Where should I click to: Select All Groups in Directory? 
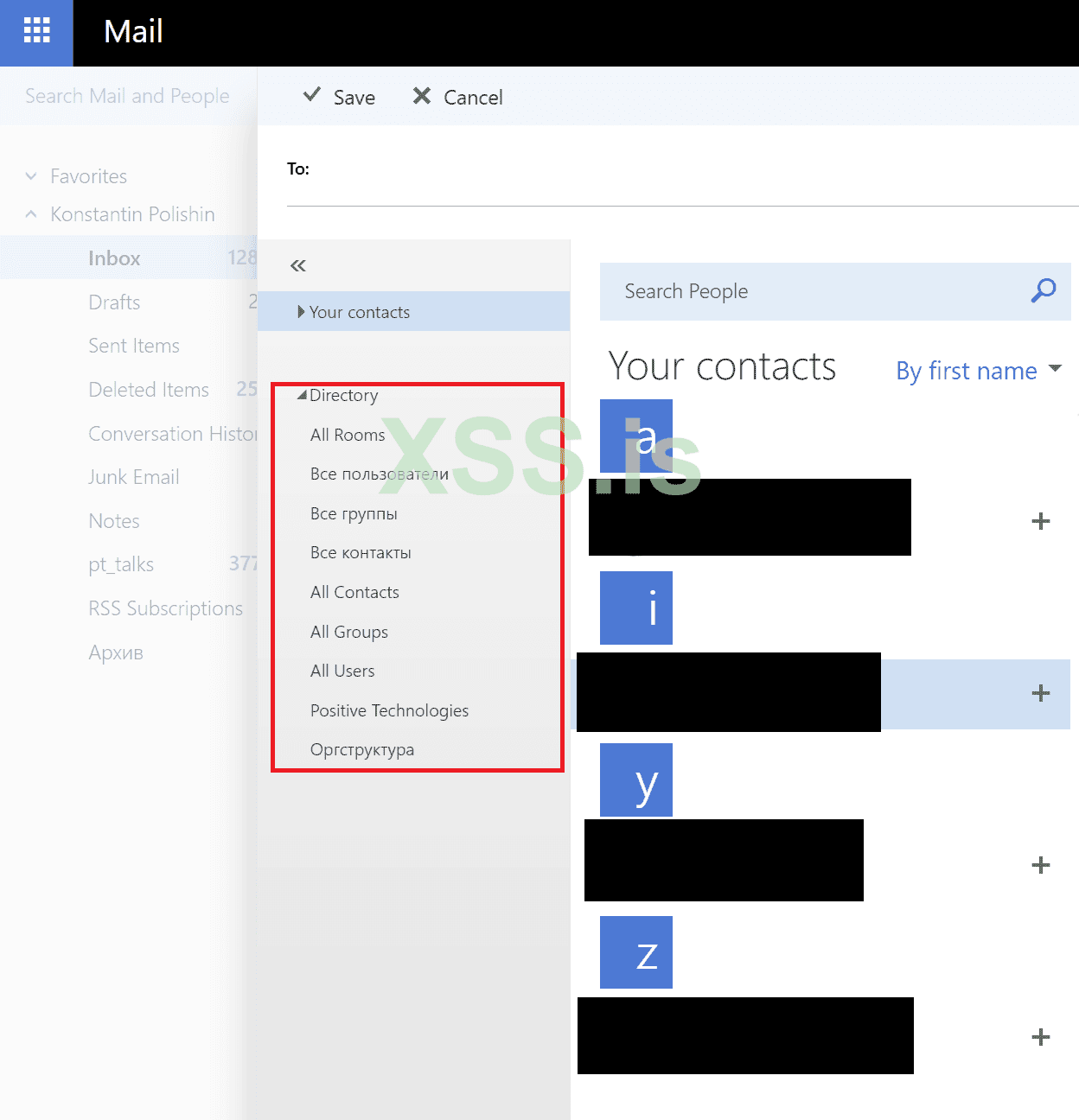tap(349, 632)
